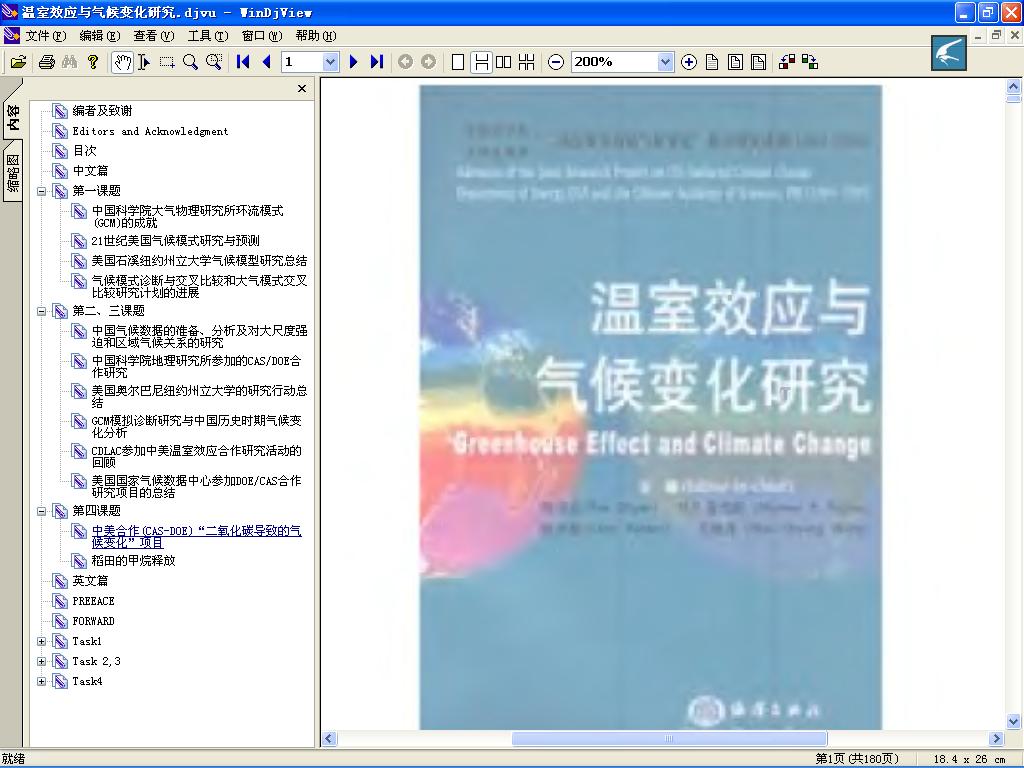
Task: Click the rotate right toolbar icon
Action: (810, 62)
